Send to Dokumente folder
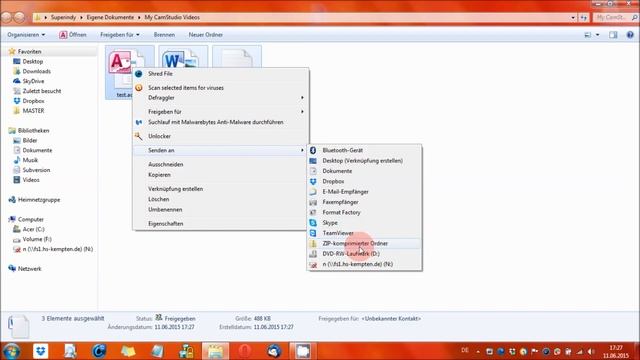 click(337, 171)
